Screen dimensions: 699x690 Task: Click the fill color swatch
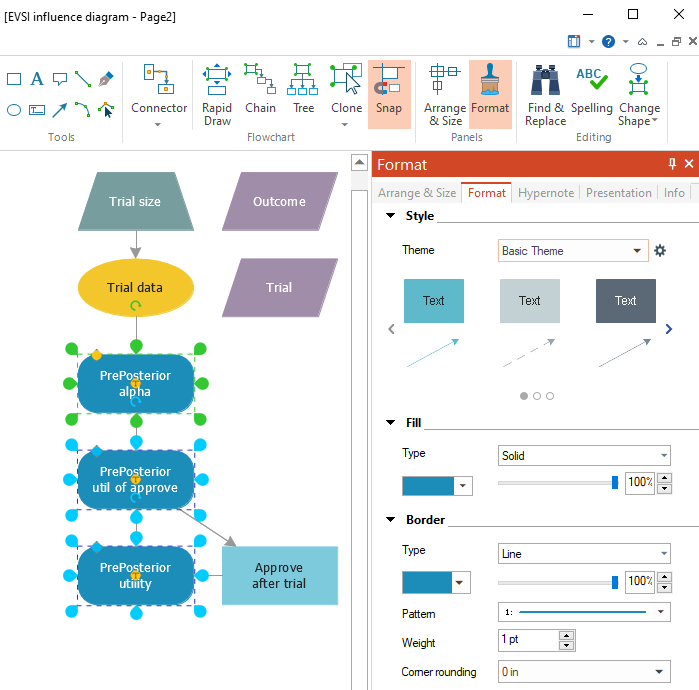(x=428, y=486)
